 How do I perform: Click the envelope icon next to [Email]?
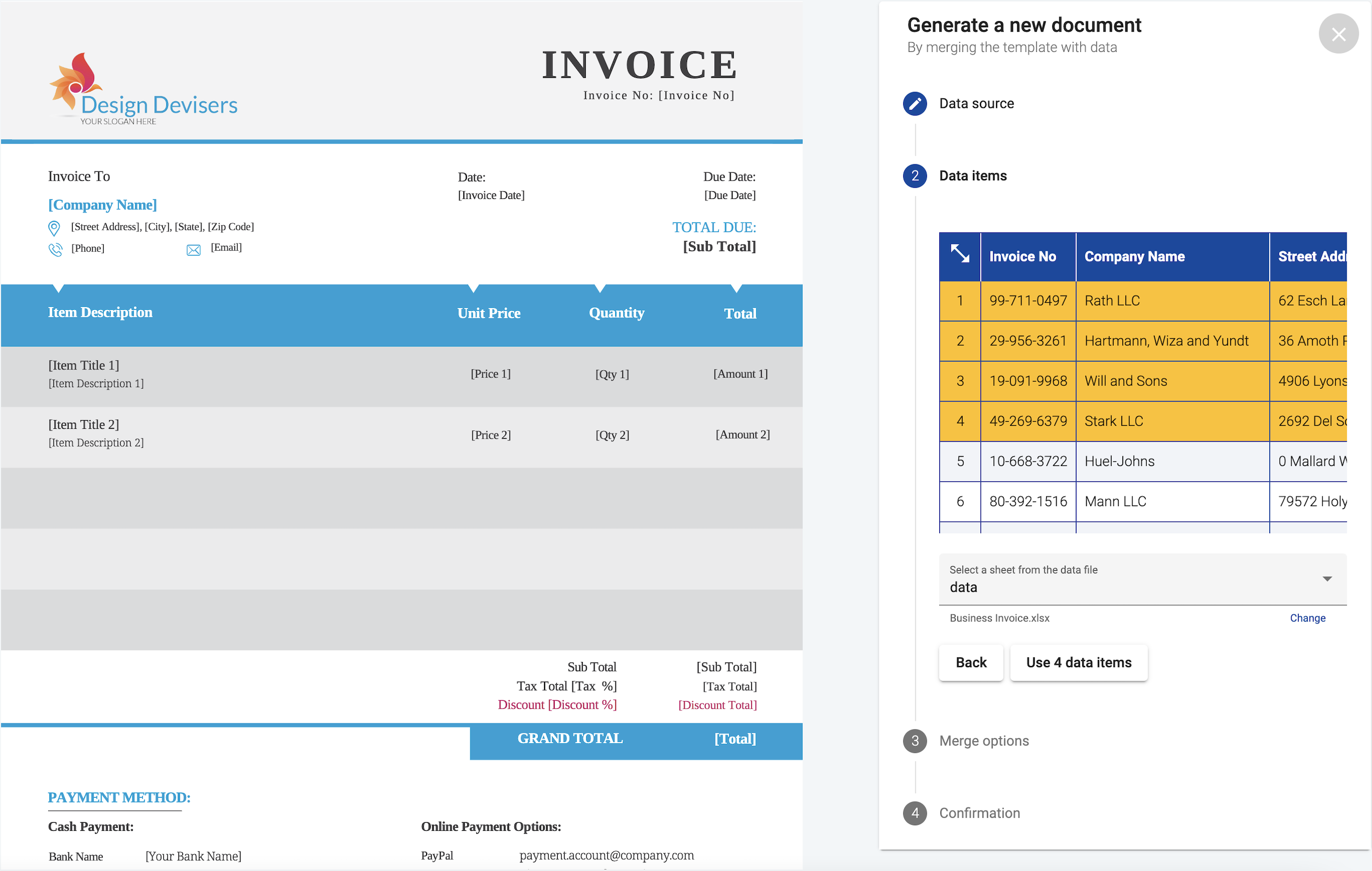tap(193, 249)
